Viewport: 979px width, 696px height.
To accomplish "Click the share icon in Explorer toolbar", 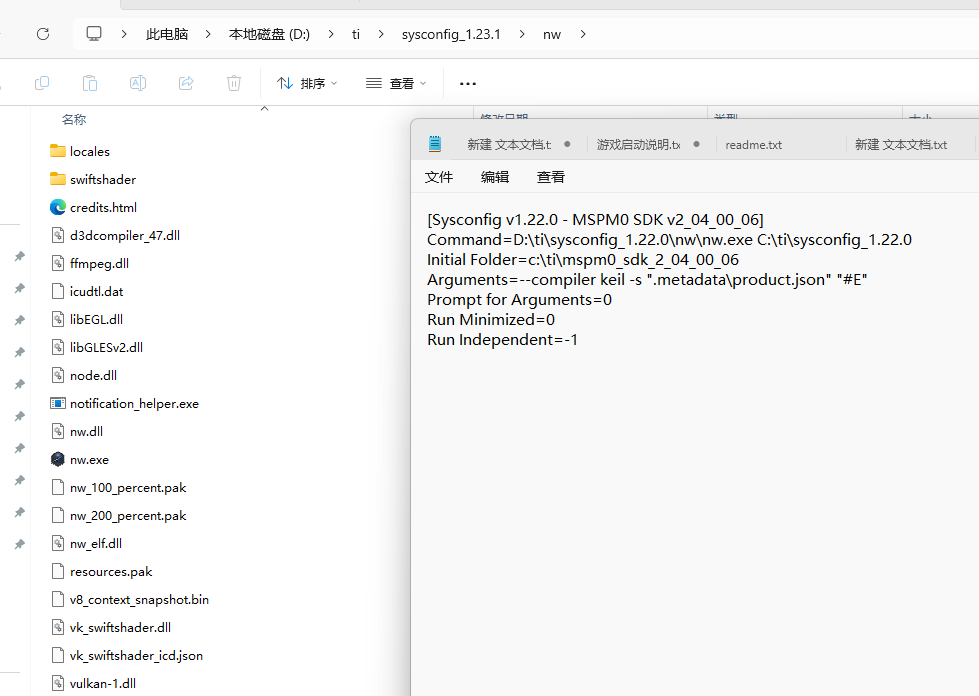I will click(186, 83).
